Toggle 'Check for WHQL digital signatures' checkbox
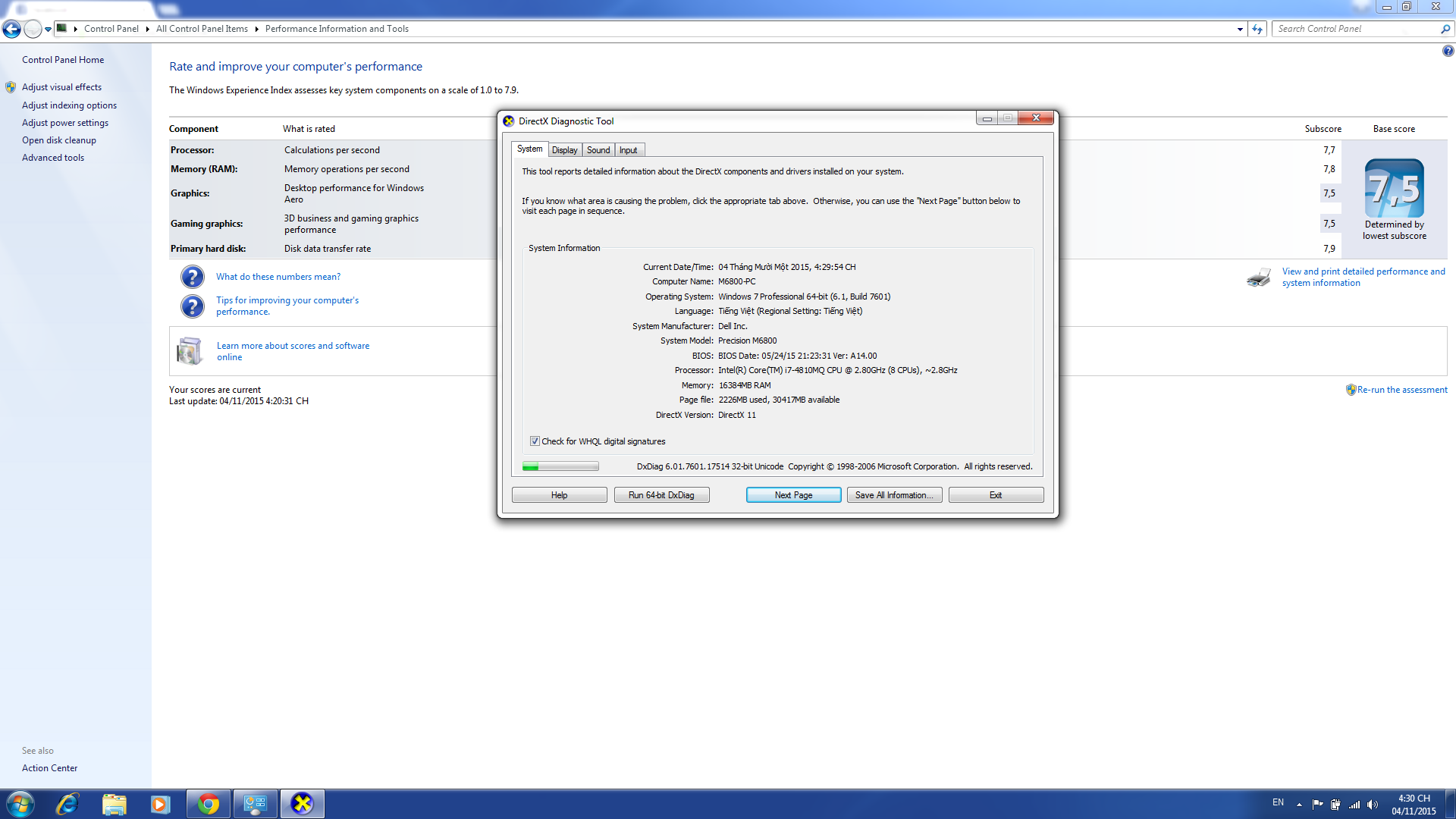Screen dimensions: 1456x819 point(535,441)
